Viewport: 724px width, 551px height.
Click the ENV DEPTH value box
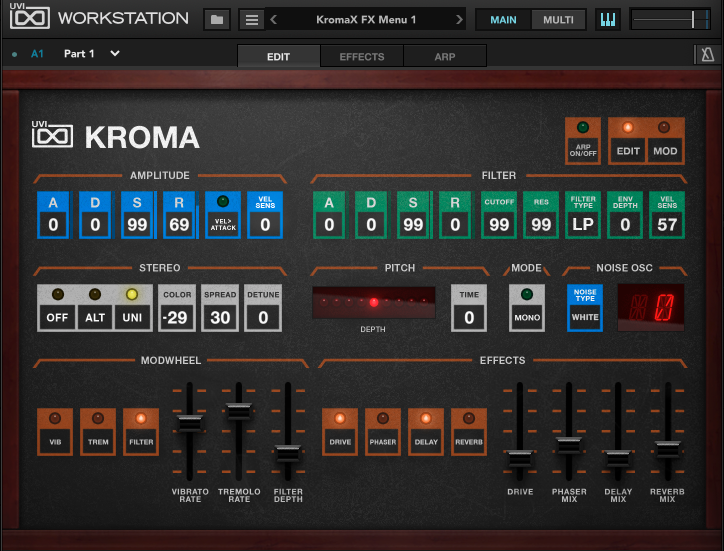pos(625,224)
